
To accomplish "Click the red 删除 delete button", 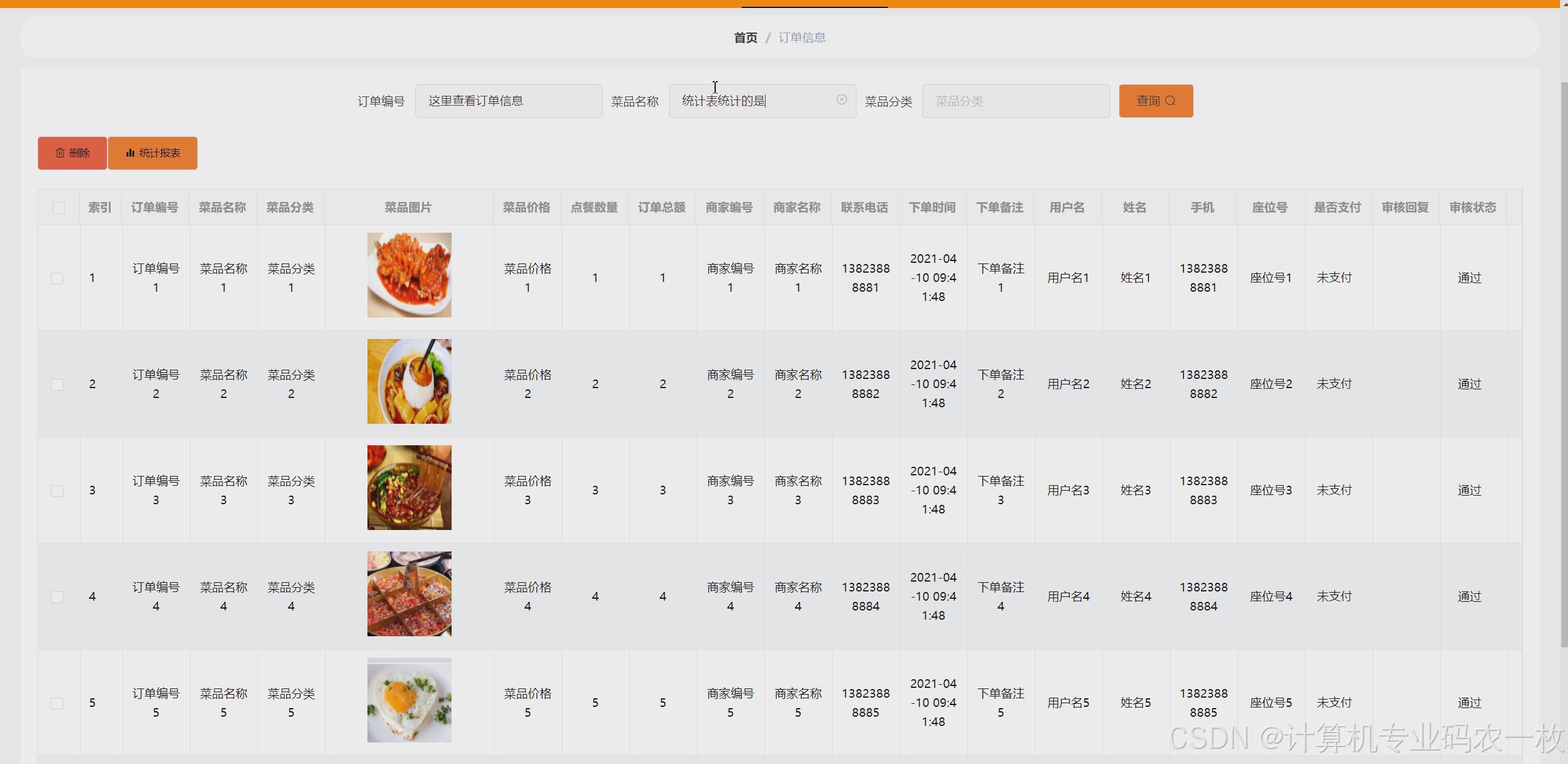I will pos(73,153).
